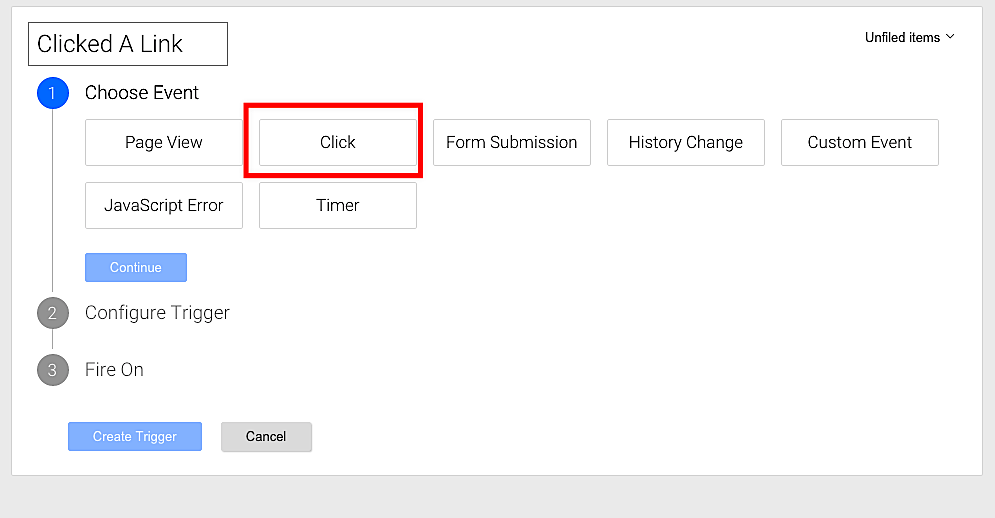Select JavaScript Error event

[x=164, y=205]
